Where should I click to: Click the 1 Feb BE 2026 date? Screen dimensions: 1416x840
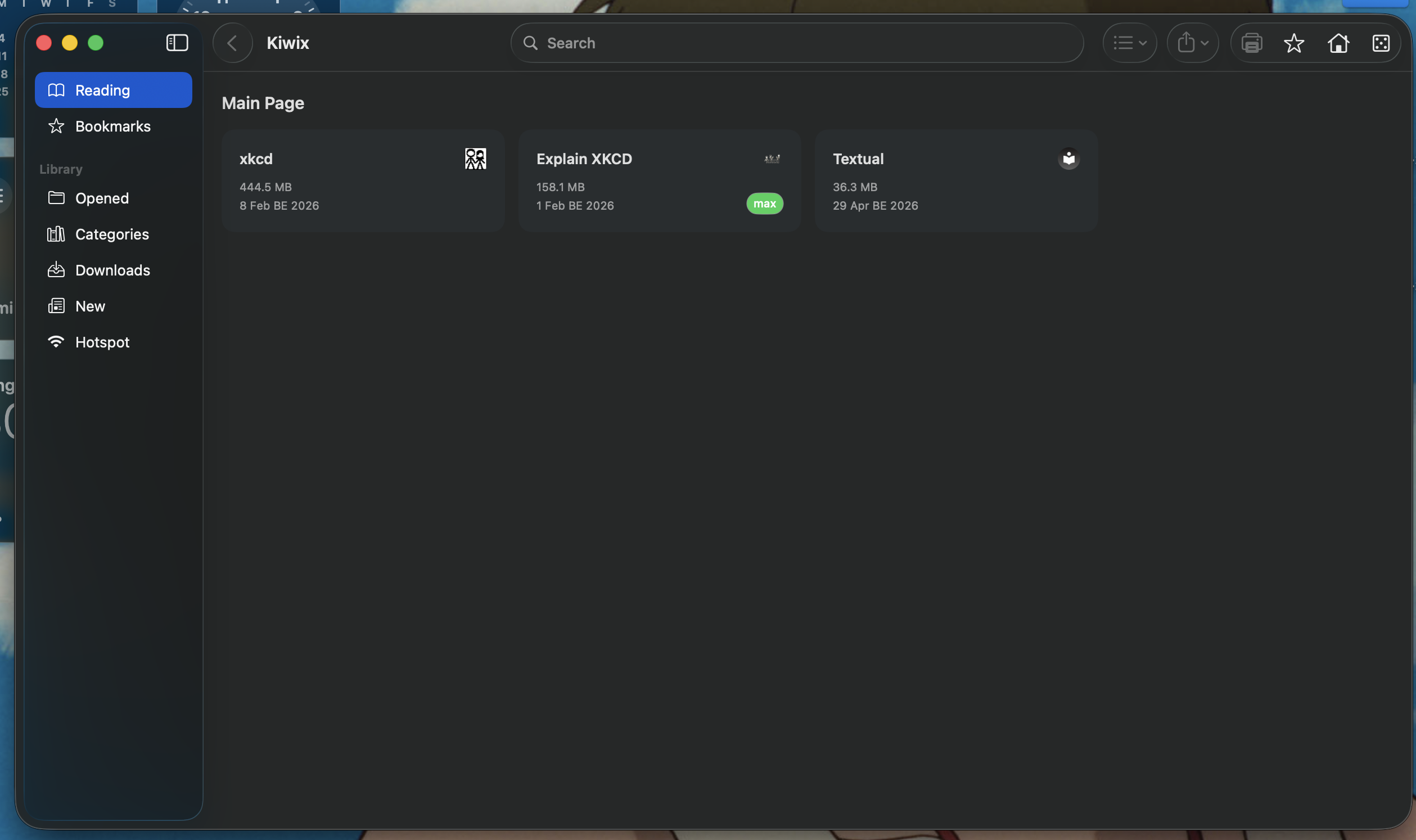575,205
